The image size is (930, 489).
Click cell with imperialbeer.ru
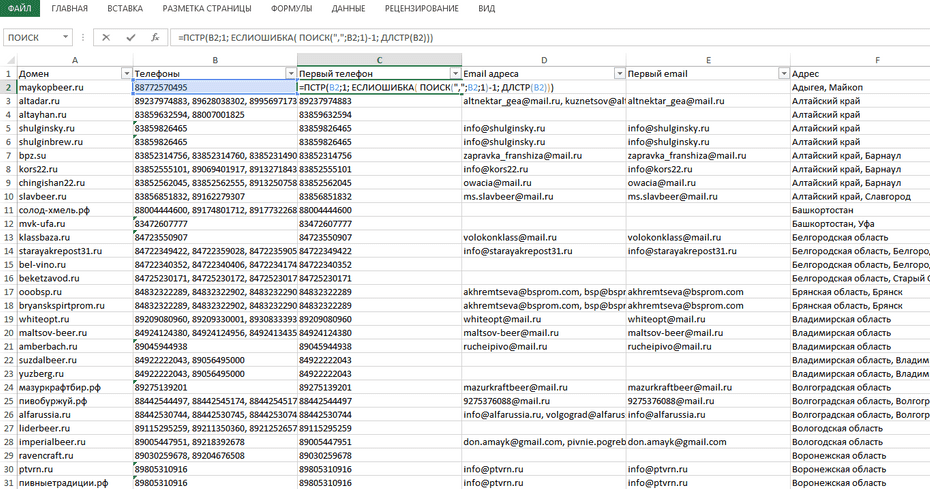(x=75, y=442)
